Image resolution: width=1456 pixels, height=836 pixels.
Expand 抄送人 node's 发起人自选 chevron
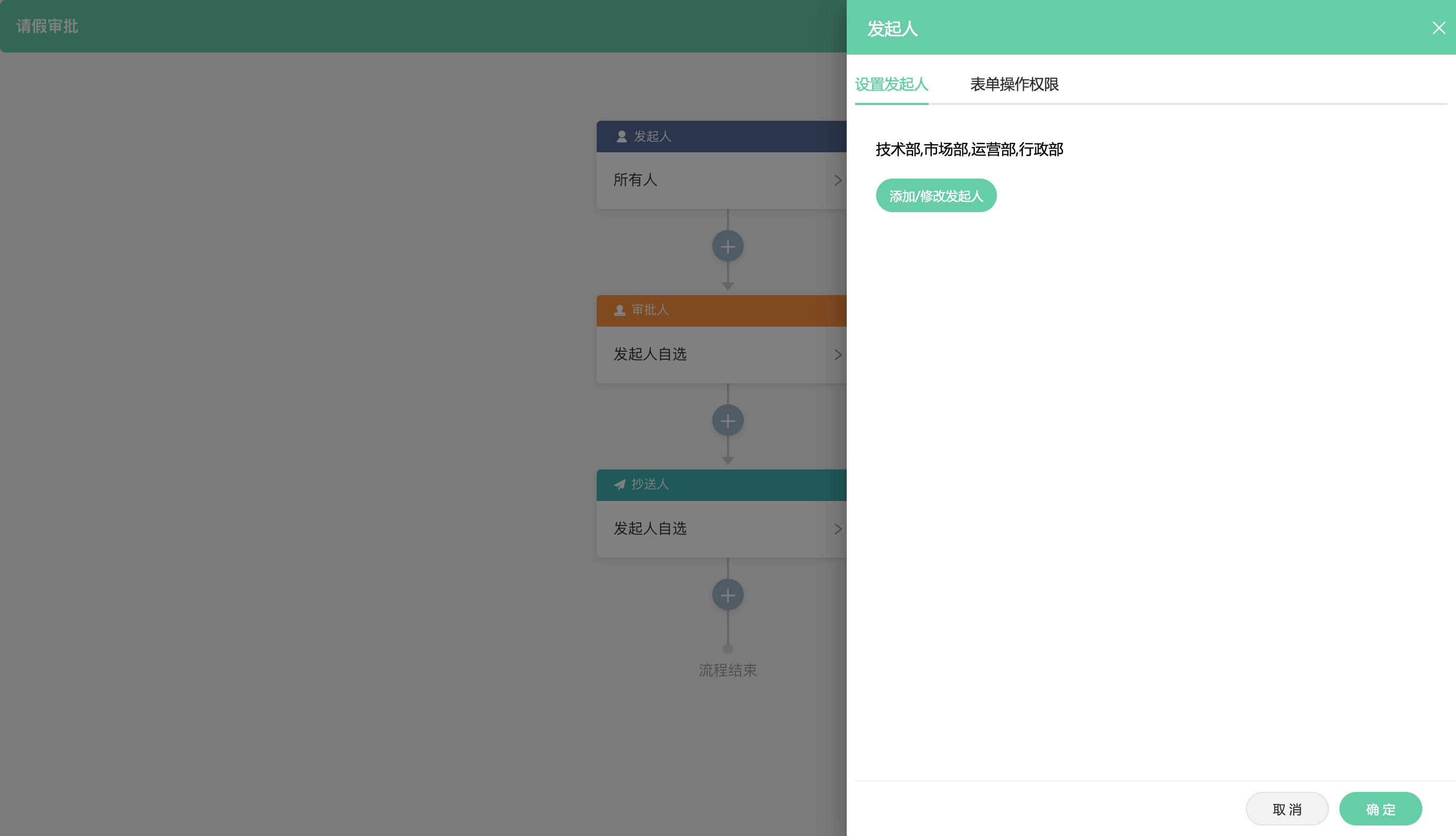click(x=838, y=529)
